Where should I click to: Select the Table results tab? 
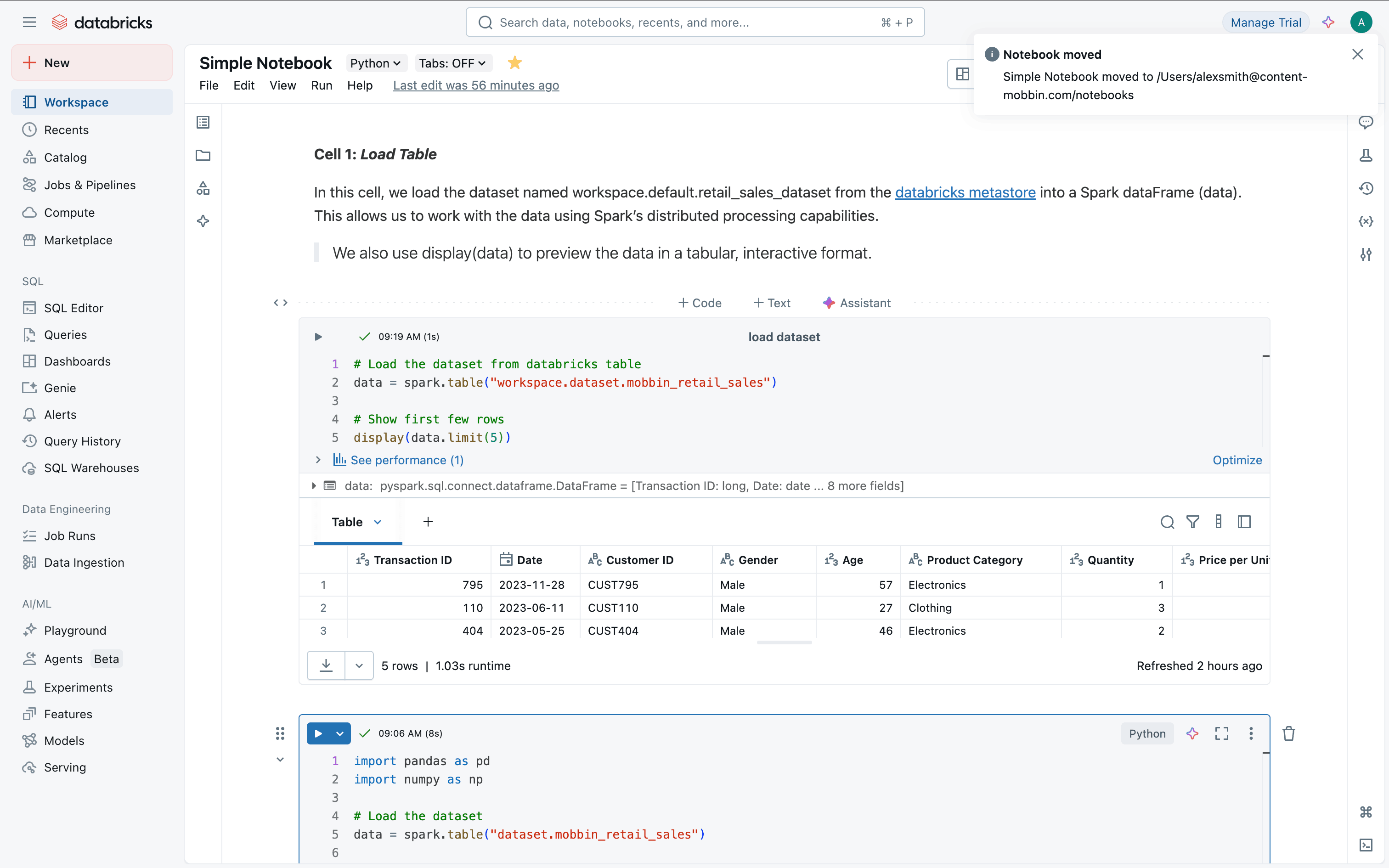tap(347, 522)
